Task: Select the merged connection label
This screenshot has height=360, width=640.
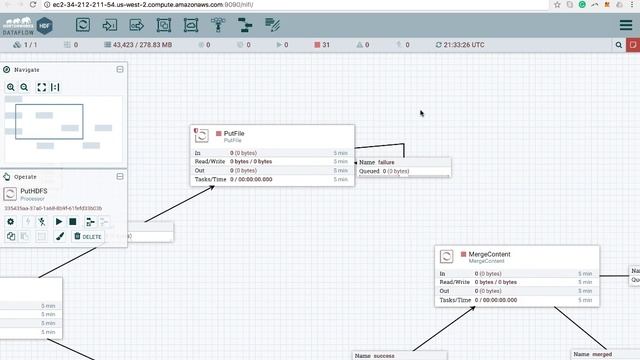Action: [x=606, y=354]
